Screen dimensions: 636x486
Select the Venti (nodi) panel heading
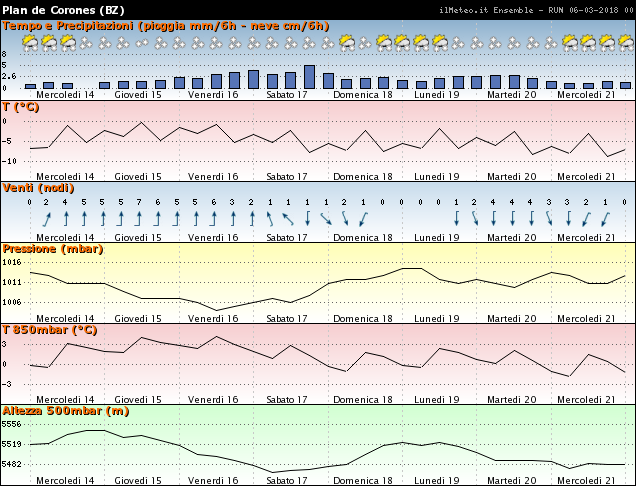39,188
